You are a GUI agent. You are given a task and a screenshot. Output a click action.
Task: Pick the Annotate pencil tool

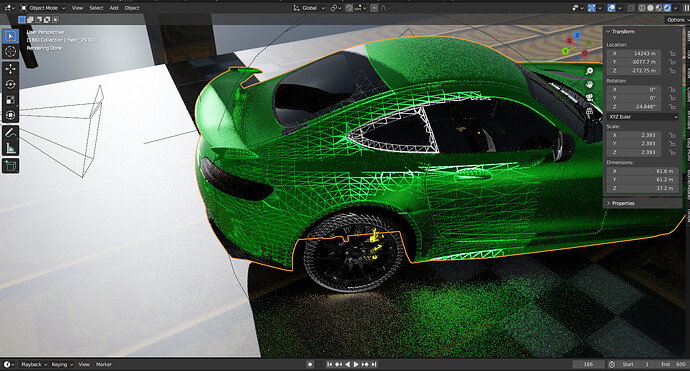click(11, 132)
